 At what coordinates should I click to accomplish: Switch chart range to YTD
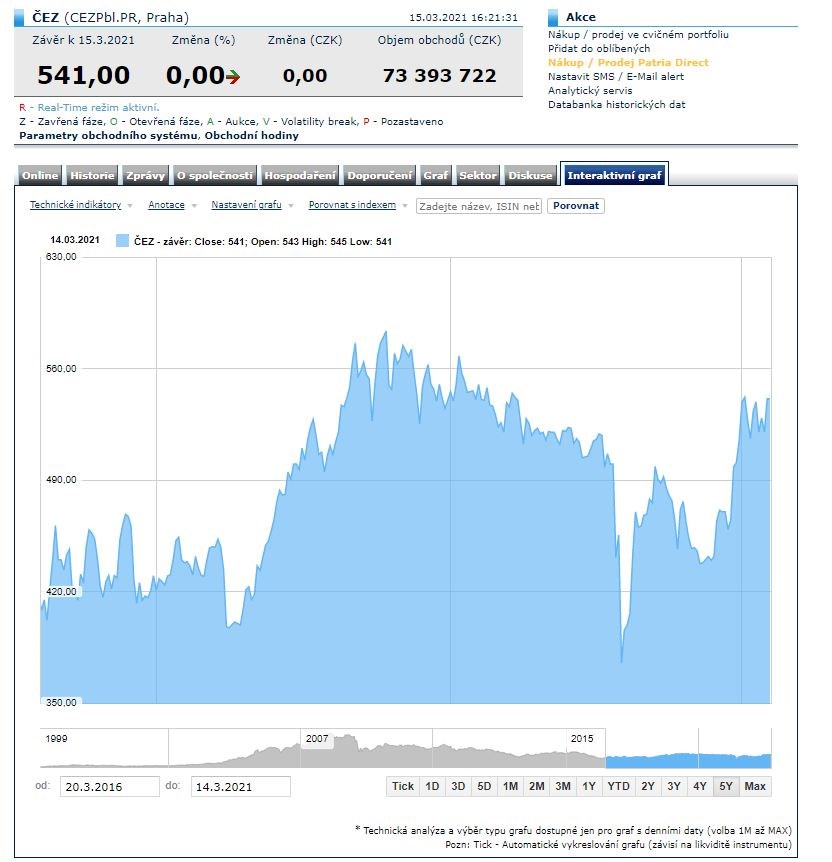[618, 786]
